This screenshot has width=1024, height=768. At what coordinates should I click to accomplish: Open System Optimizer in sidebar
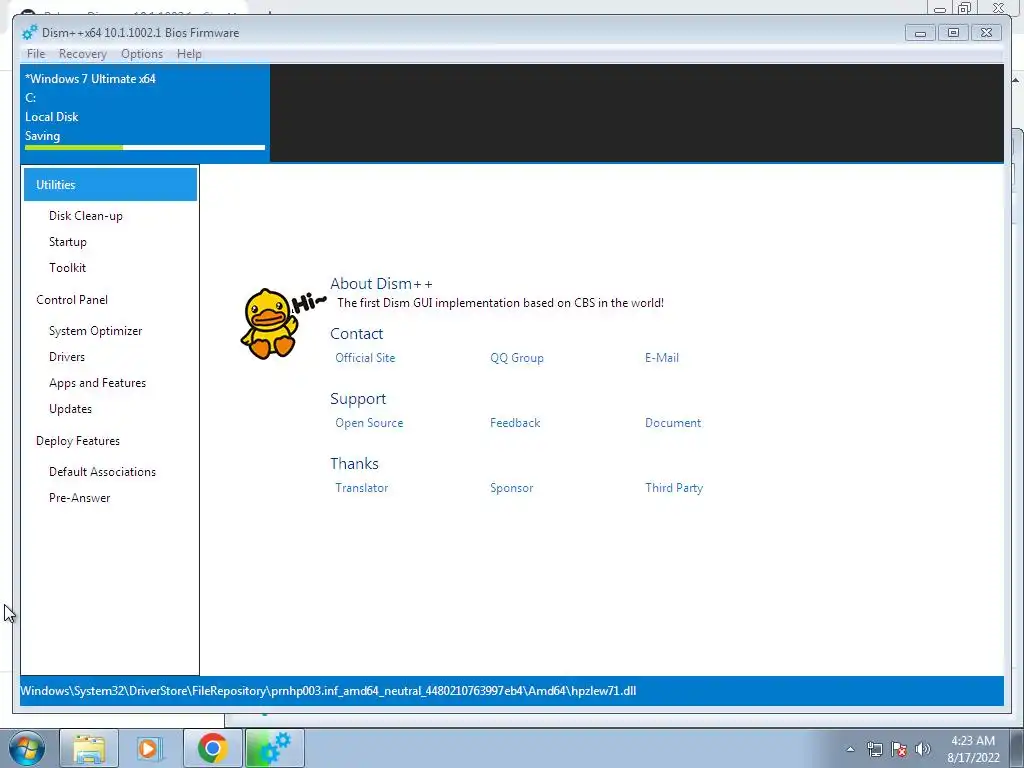point(95,331)
